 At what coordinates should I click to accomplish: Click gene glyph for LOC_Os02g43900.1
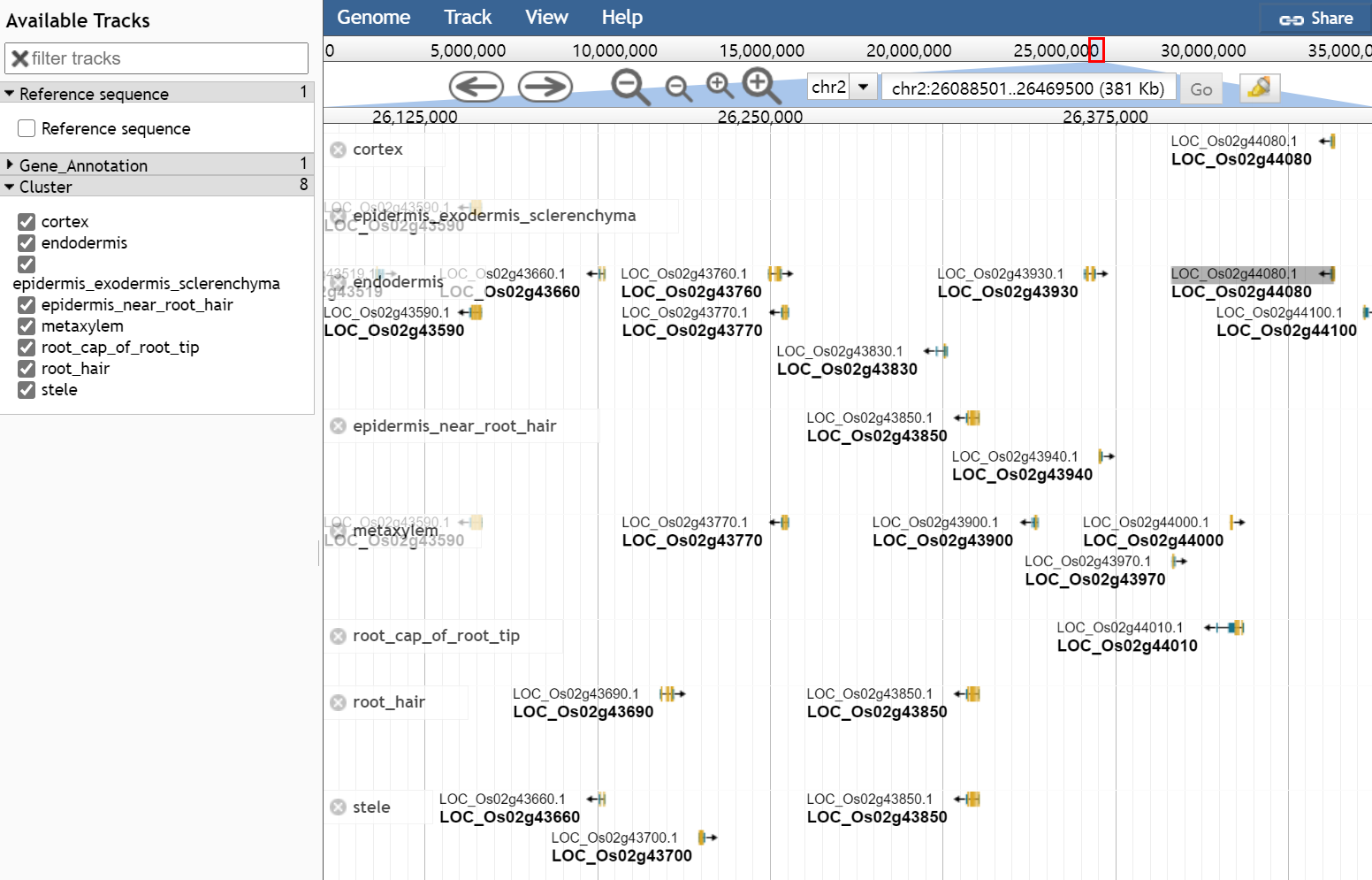(x=1030, y=523)
